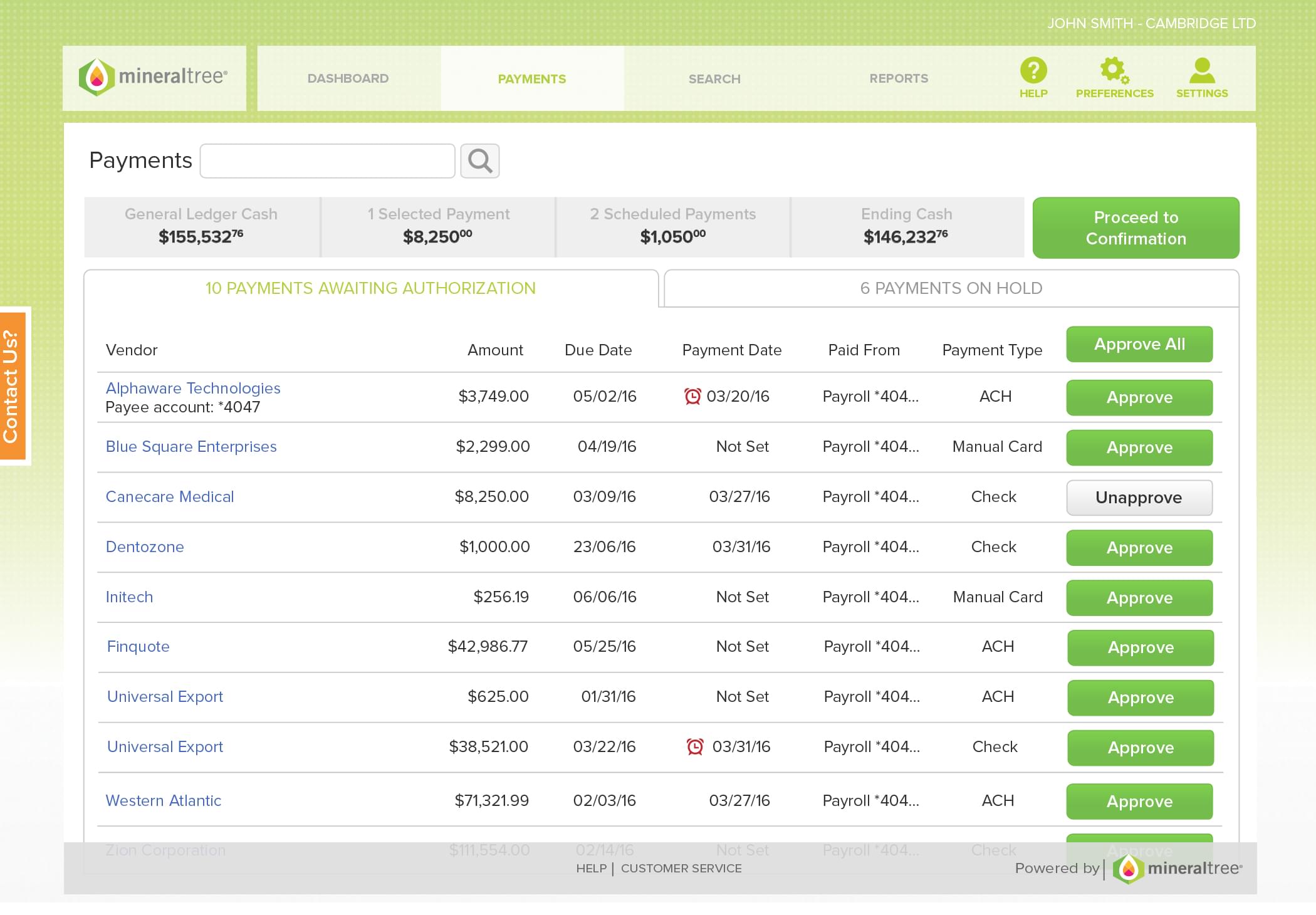Click the Payment Date column header
Viewport: 1316px width, 915px height.
[x=732, y=350]
